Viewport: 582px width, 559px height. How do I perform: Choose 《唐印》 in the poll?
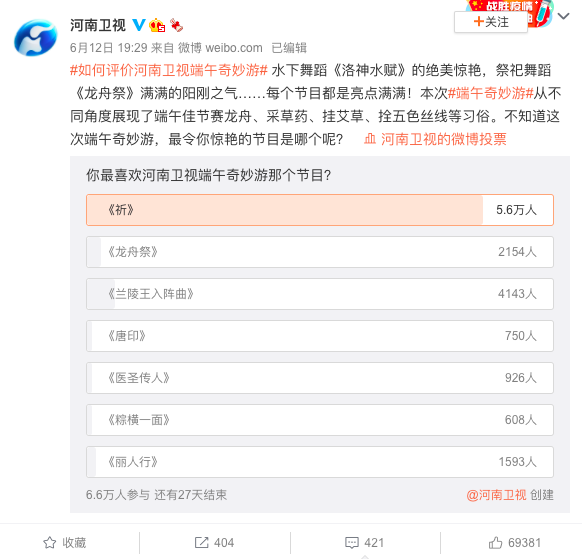(320, 336)
